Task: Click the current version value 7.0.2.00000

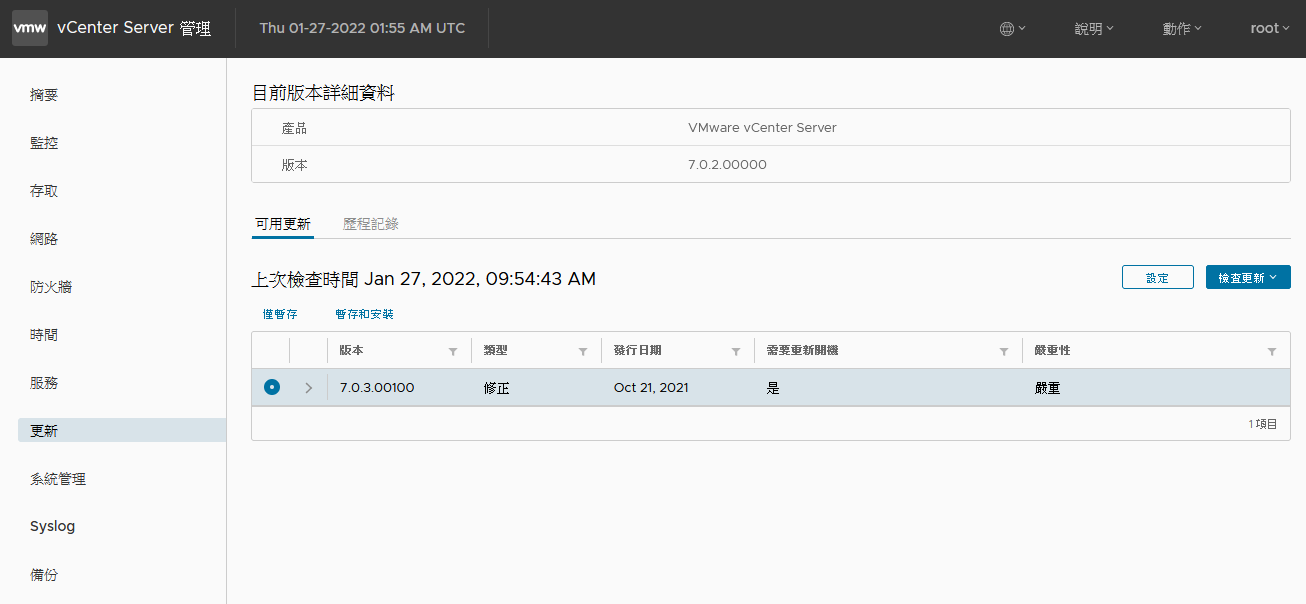Action: [x=727, y=165]
